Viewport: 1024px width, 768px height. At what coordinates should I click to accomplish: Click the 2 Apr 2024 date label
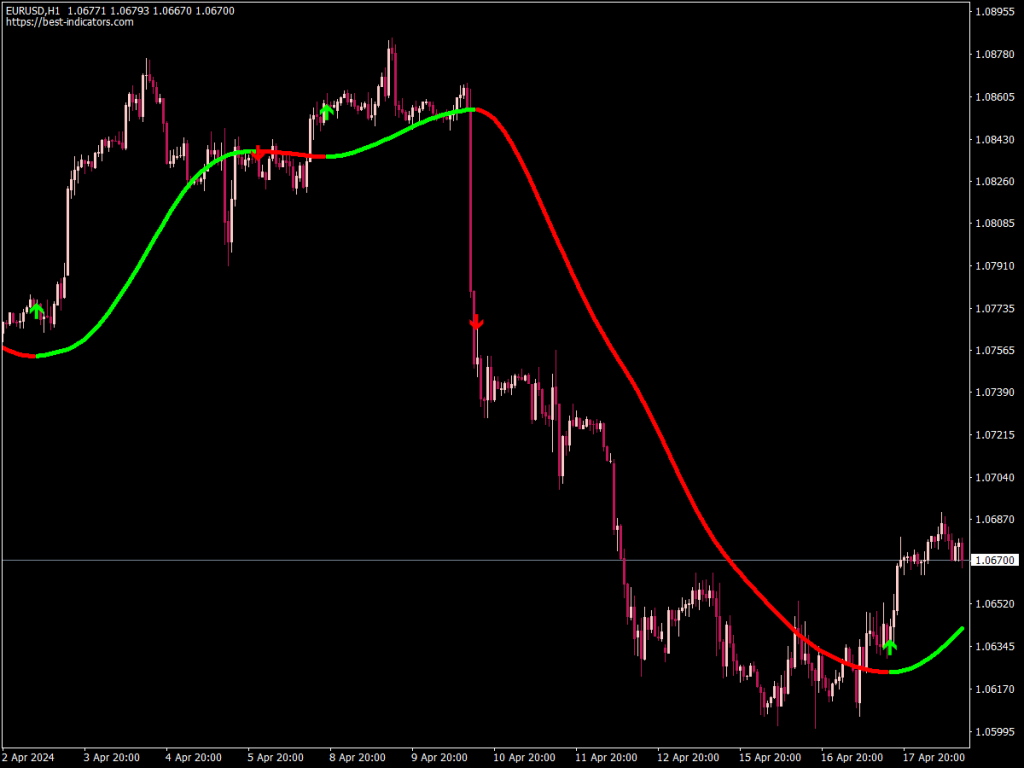28,758
